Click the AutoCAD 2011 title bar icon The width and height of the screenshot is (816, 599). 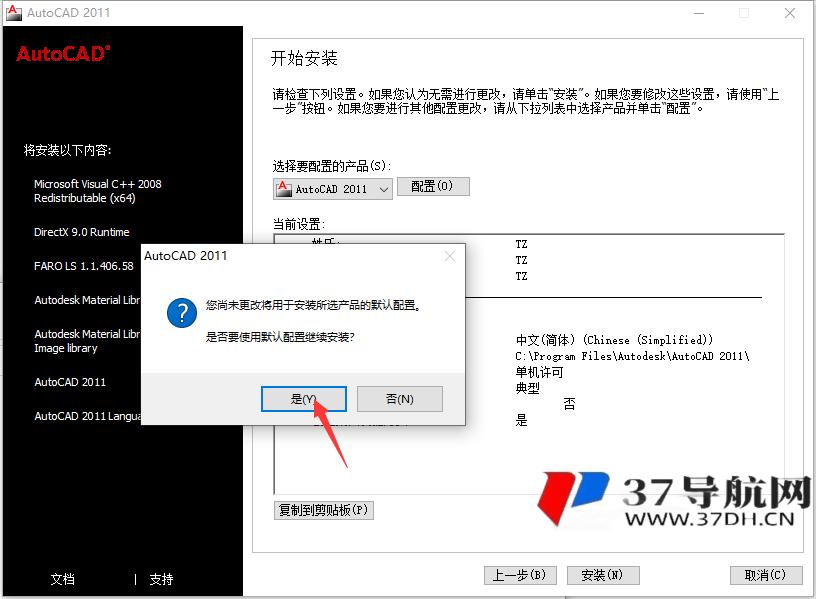pyautogui.click(x=13, y=13)
